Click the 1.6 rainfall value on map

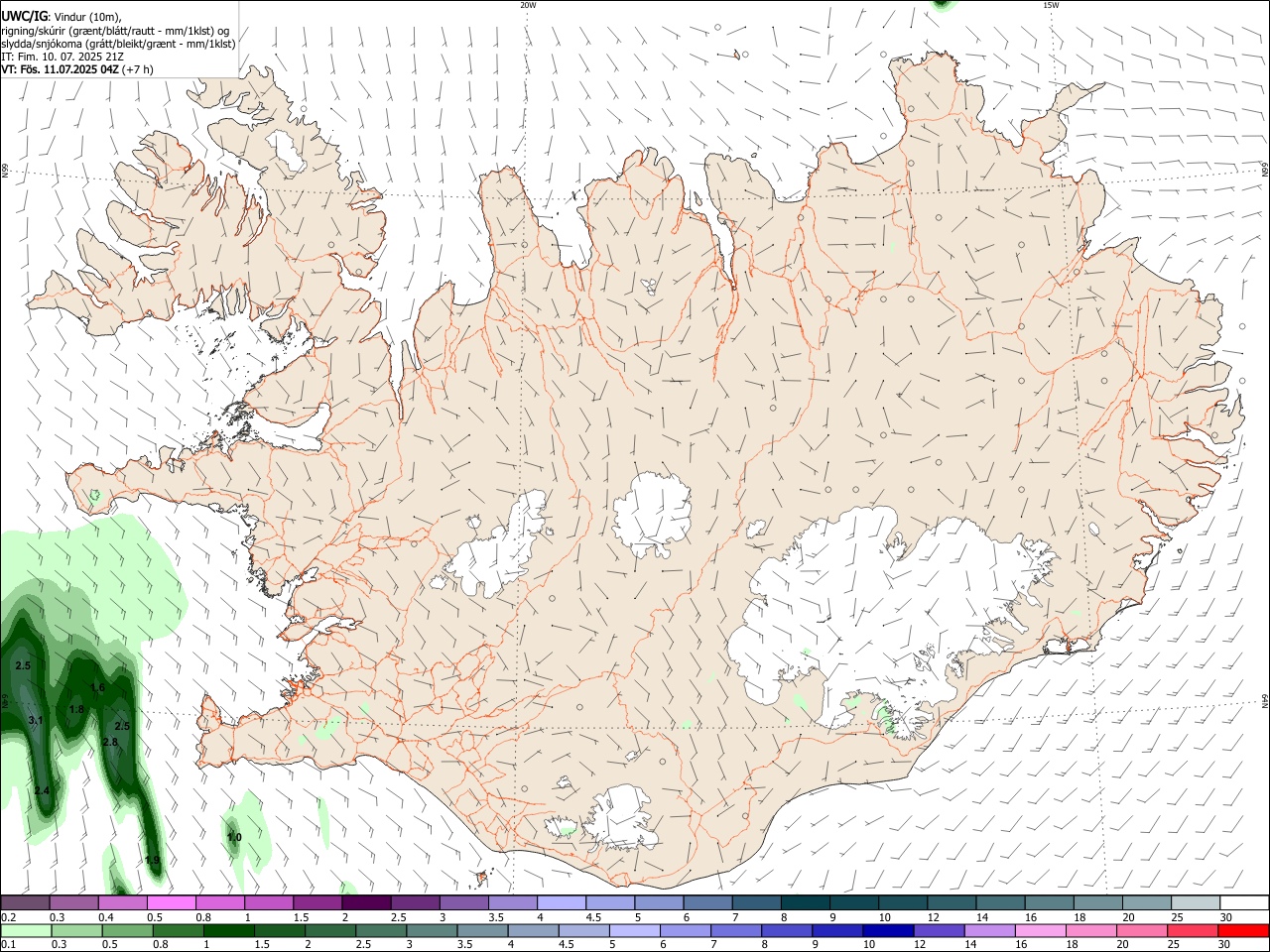97,687
